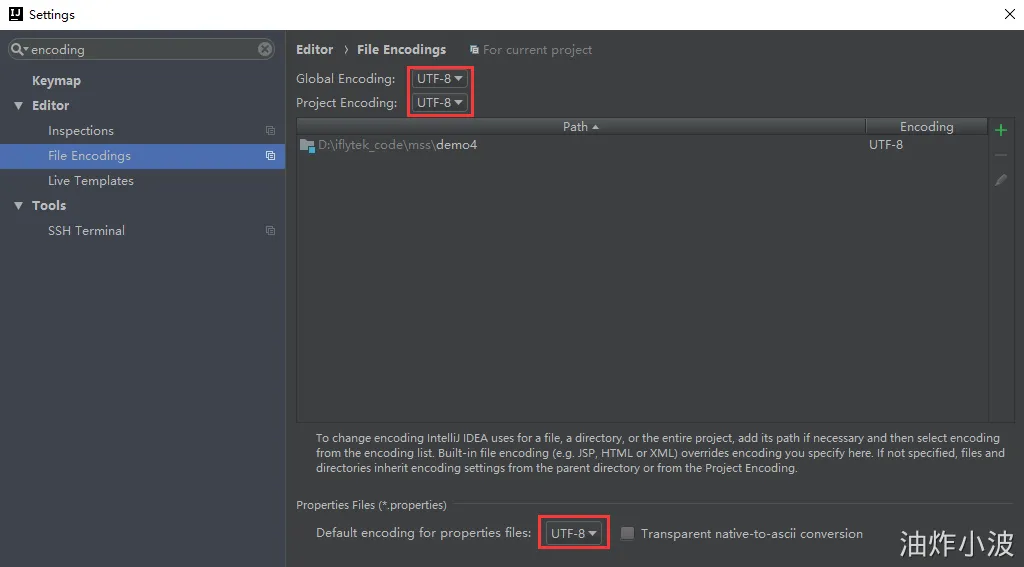This screenshot has height=567, width=1024.
Task: Click the folder icon of demo4 path
Action: (x=307, y=145)
